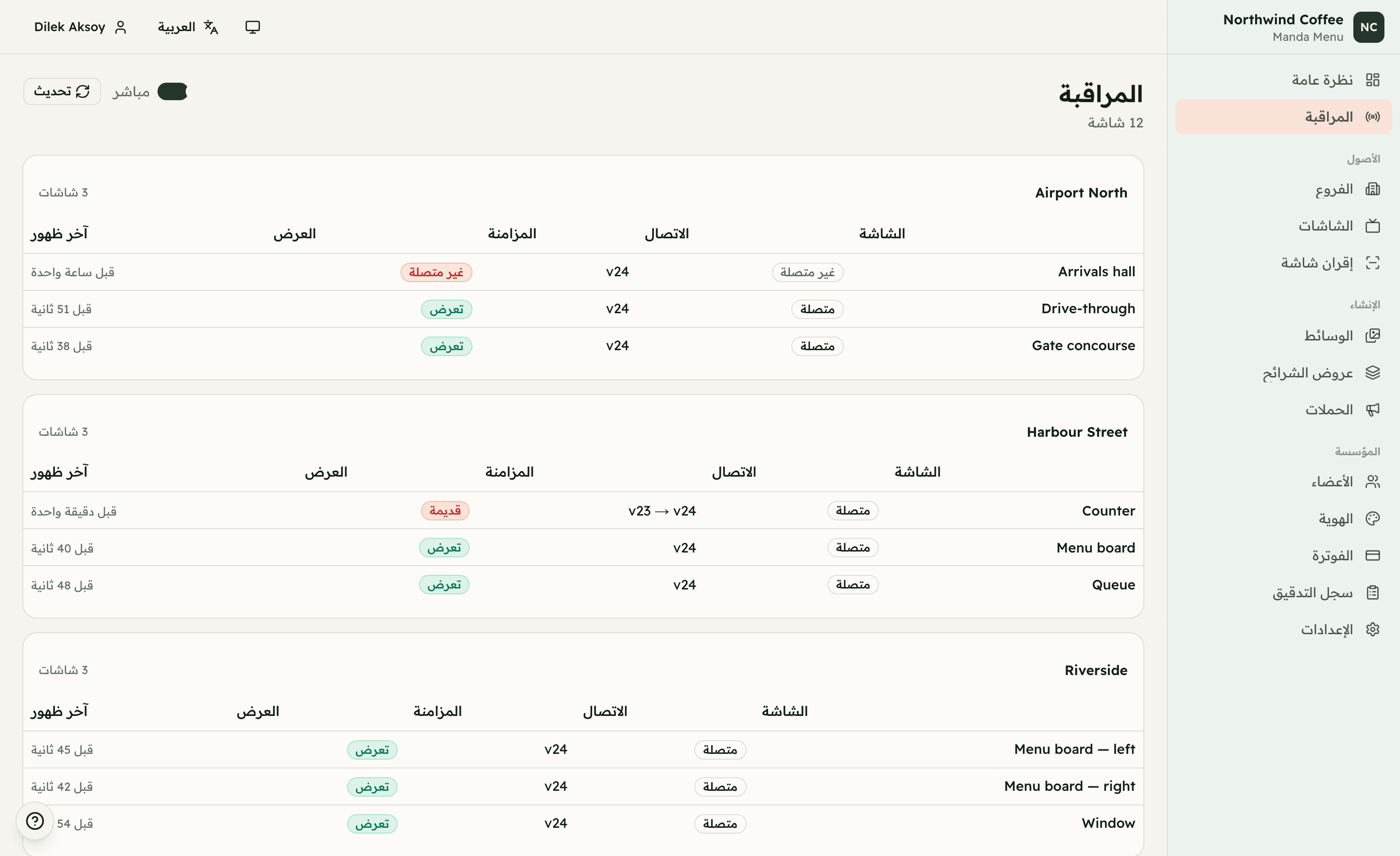Screen dimensions: 1400x856
Task: Open the نظرة عامة menu item
Action: [1283, 80]
